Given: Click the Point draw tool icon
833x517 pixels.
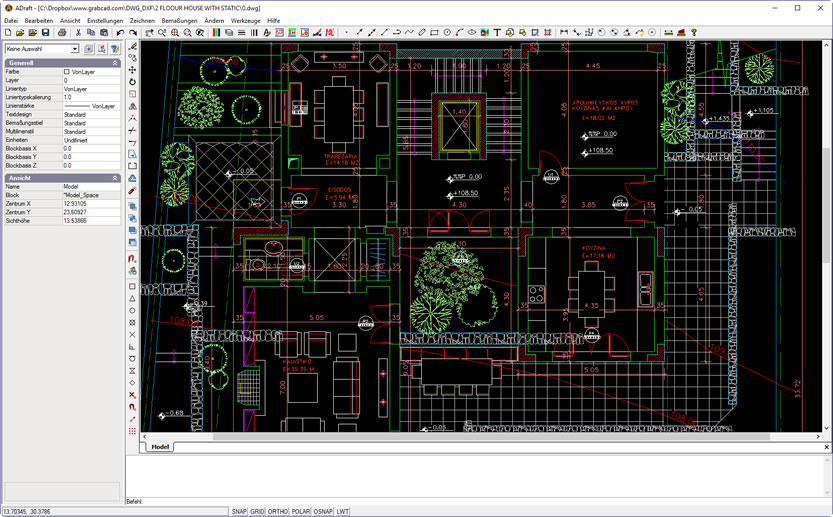Looking at the screenshot, I should pyautogui.click(x=346, y=33).
